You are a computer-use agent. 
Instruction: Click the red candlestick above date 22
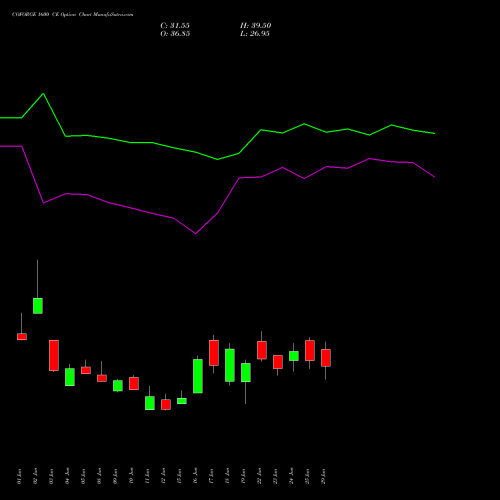pos(262,350)
